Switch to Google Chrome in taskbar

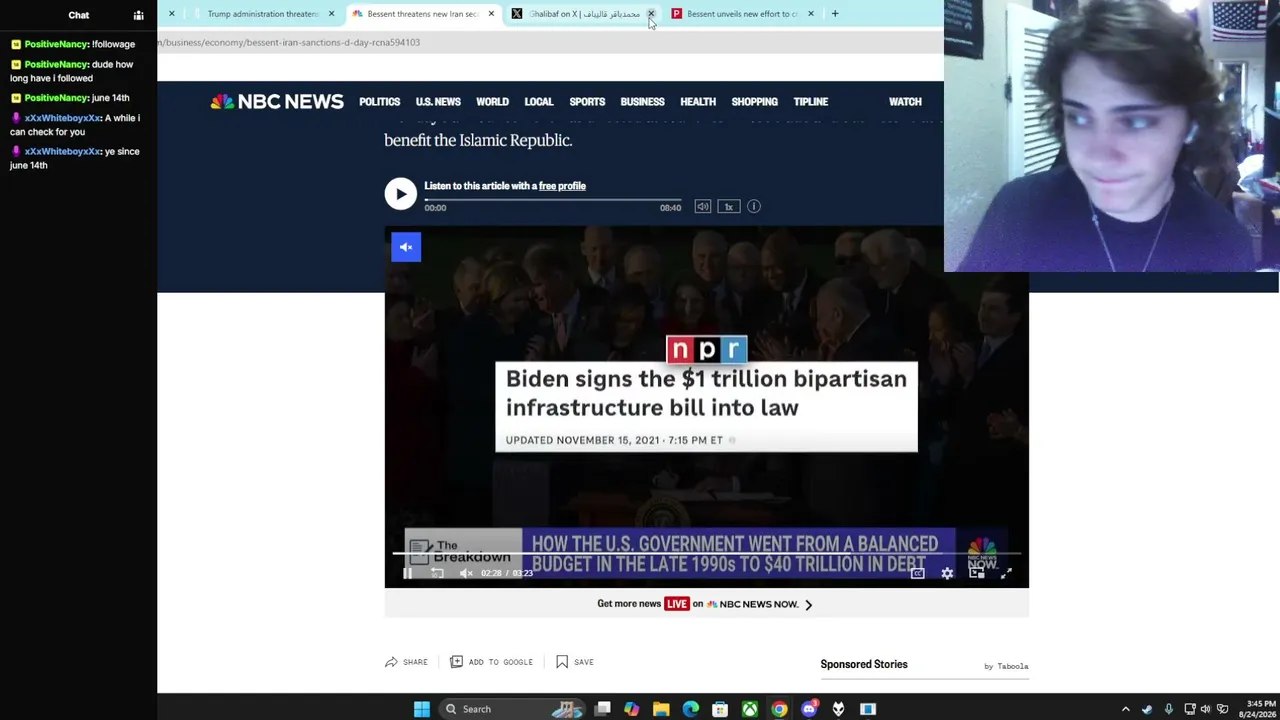[x=779, y=709]
